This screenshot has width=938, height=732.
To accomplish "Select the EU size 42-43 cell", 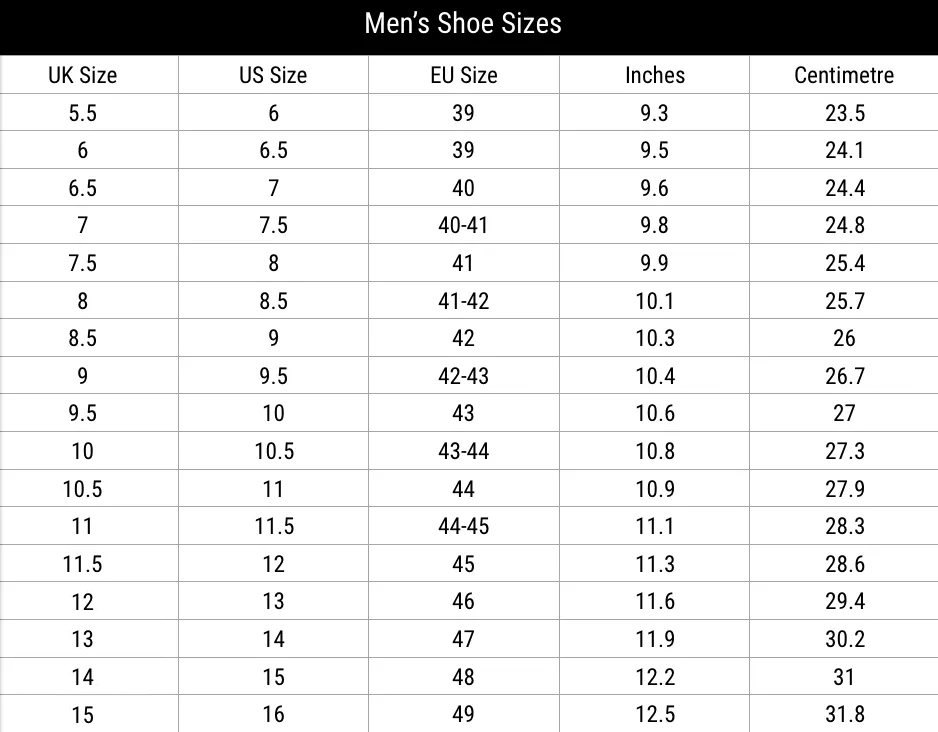I will [x=463, y=376].
